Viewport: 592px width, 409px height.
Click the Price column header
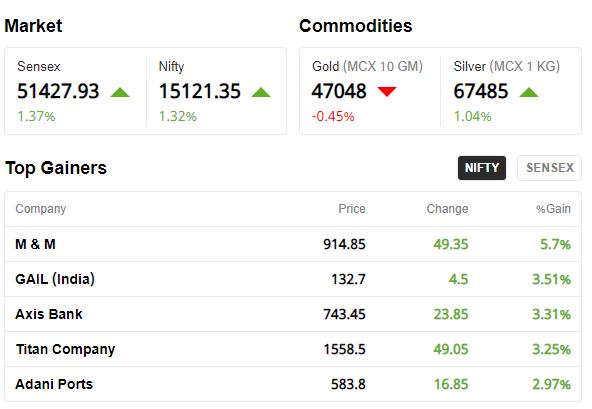(352, 209)
